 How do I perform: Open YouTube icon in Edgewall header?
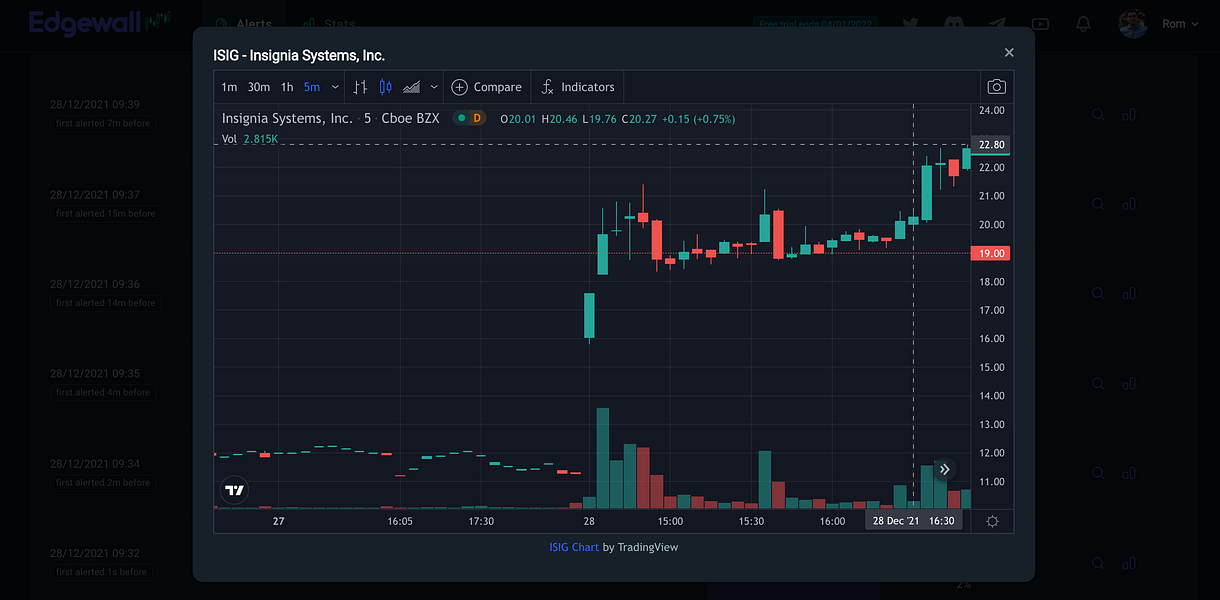pyautogui.click(x=1040, y=24)
